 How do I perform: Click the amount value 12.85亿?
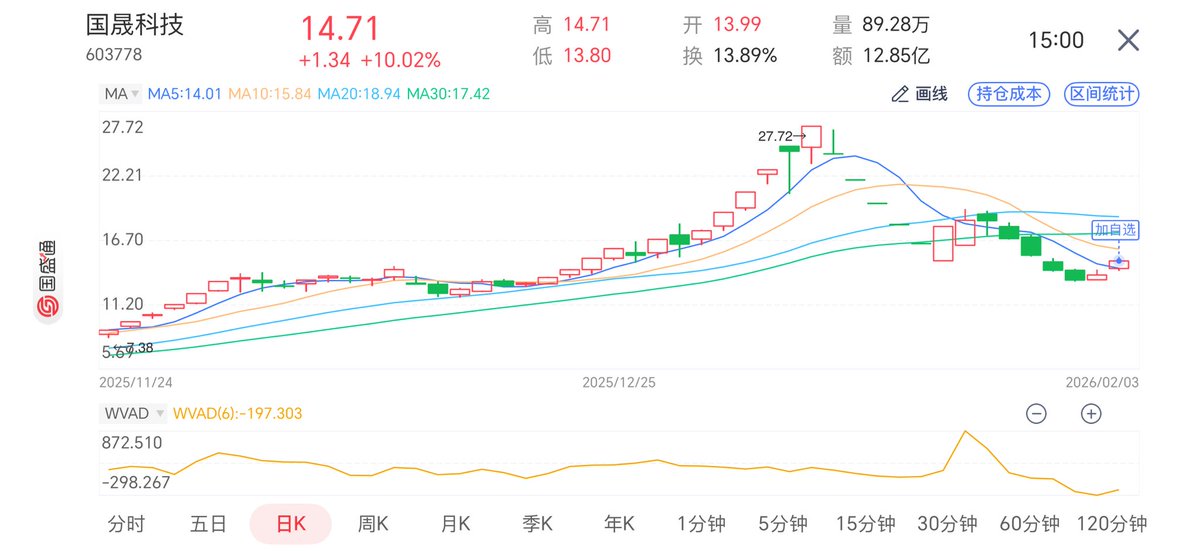click(894, 56)
